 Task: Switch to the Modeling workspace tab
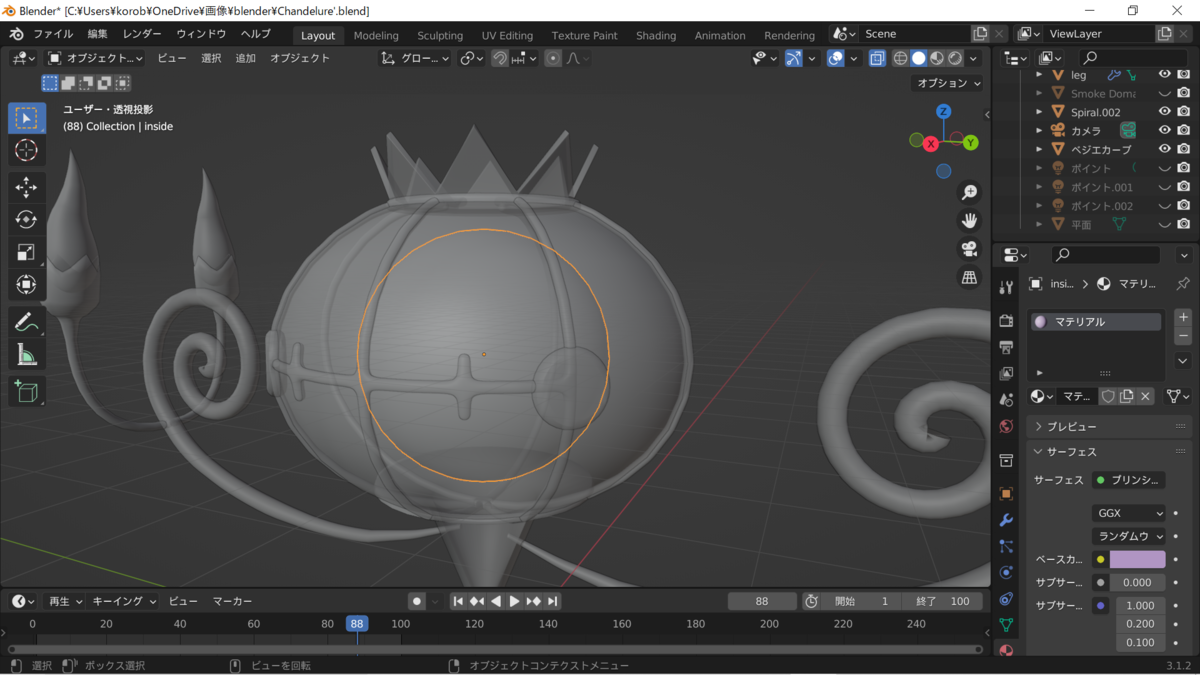click(376, 35)
